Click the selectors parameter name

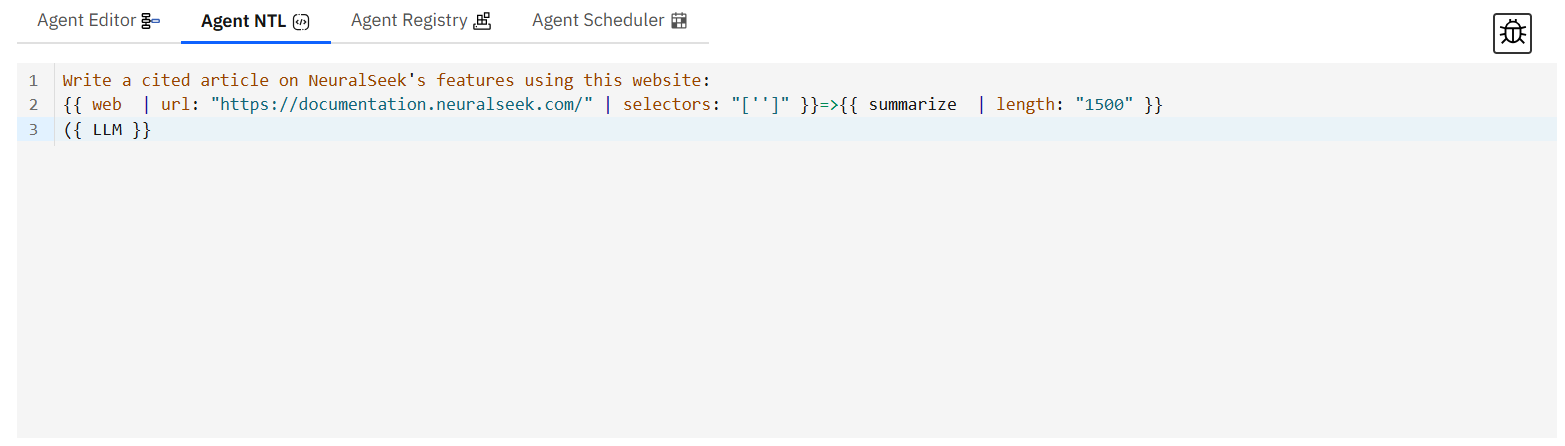[x=667, y=105]
